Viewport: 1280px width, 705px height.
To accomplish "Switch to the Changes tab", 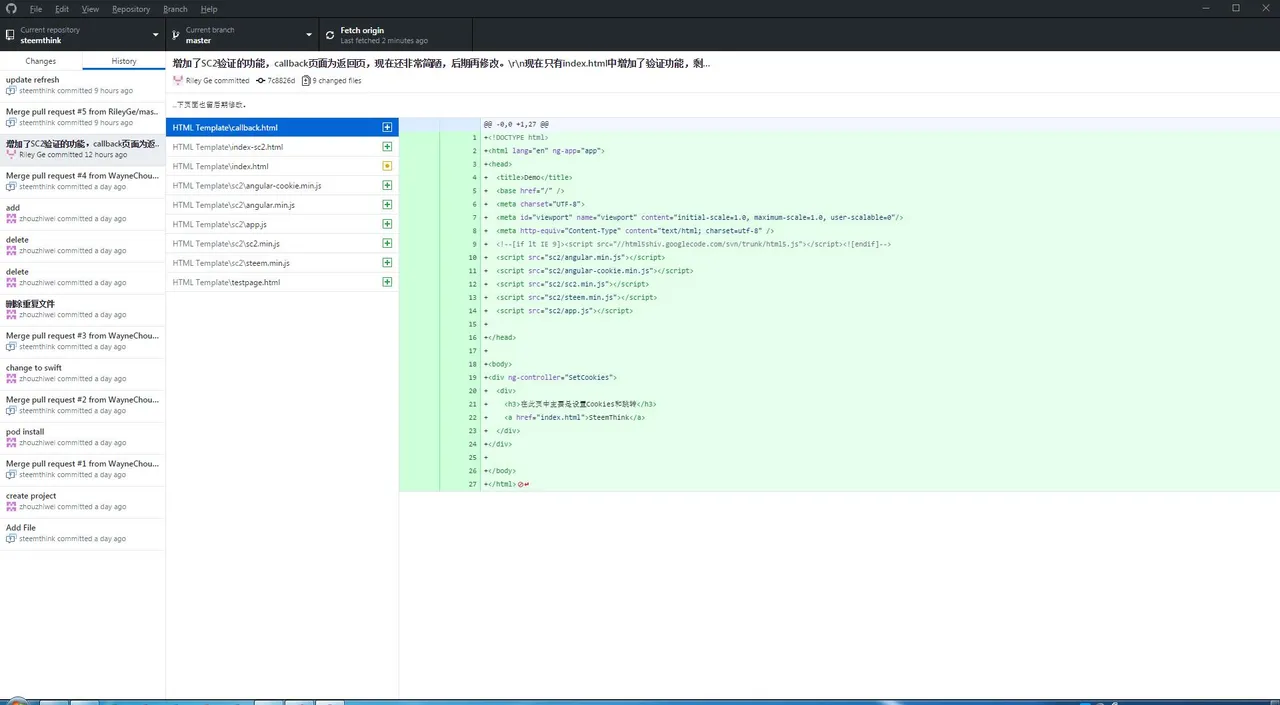I will 41,61.
